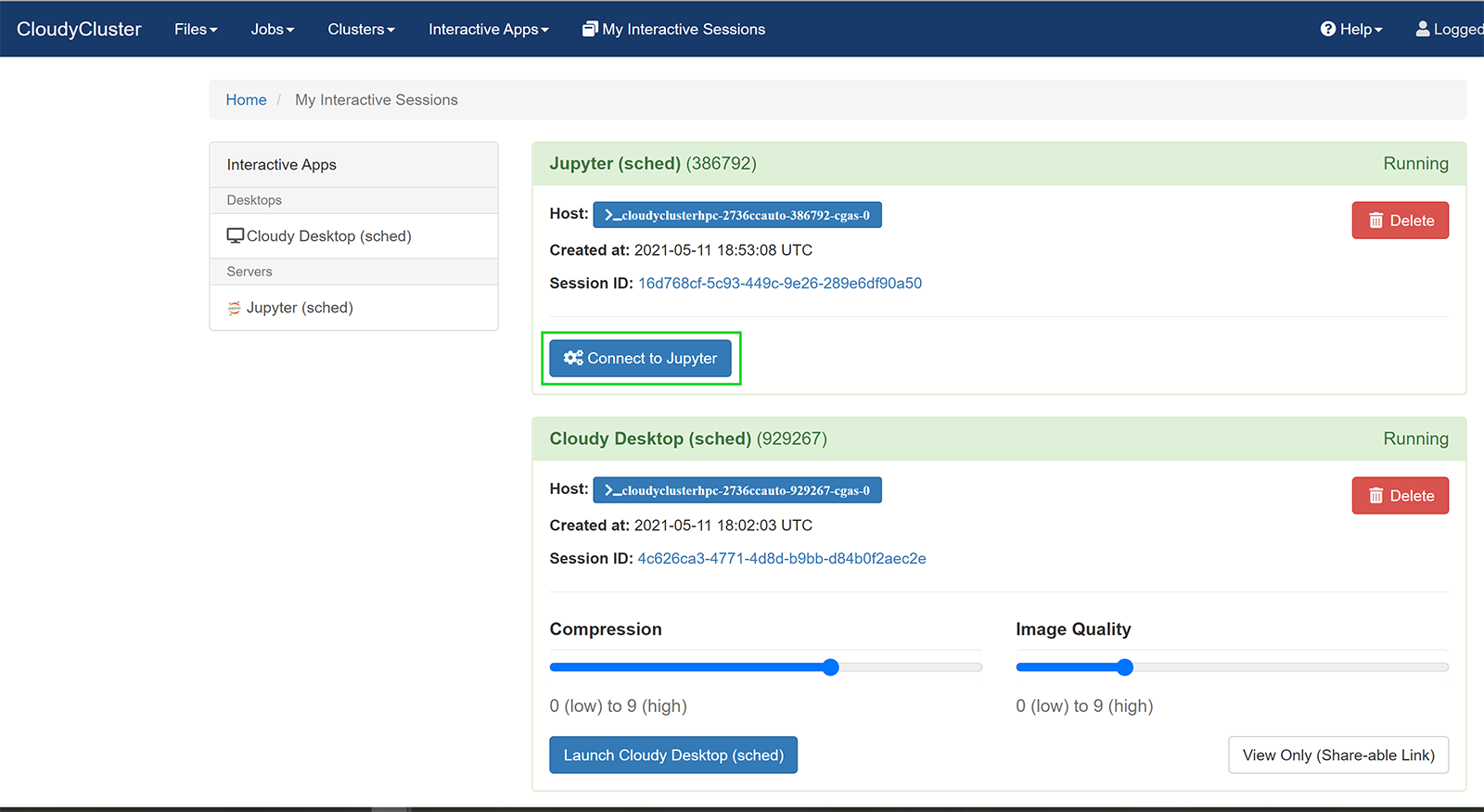1484x812 pixels.
Task: Delete the Jupyter (sched) session
Action: tap(1401, 221)
